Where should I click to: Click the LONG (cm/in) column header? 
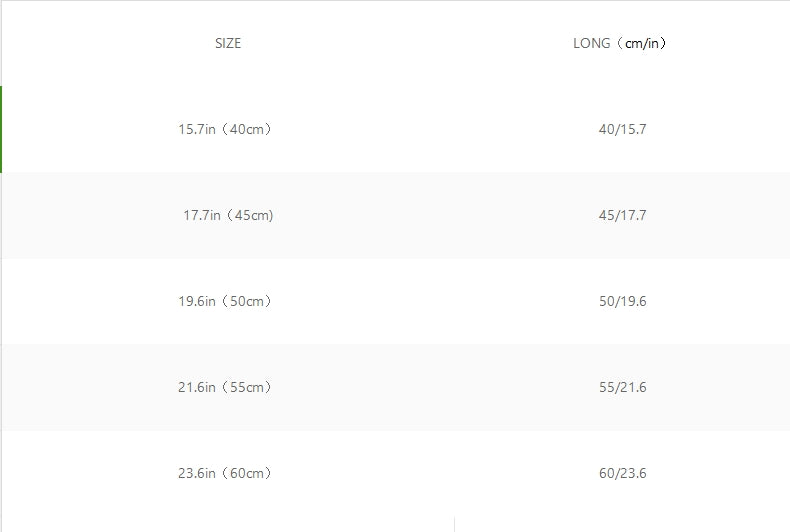[x=620, y=43]
